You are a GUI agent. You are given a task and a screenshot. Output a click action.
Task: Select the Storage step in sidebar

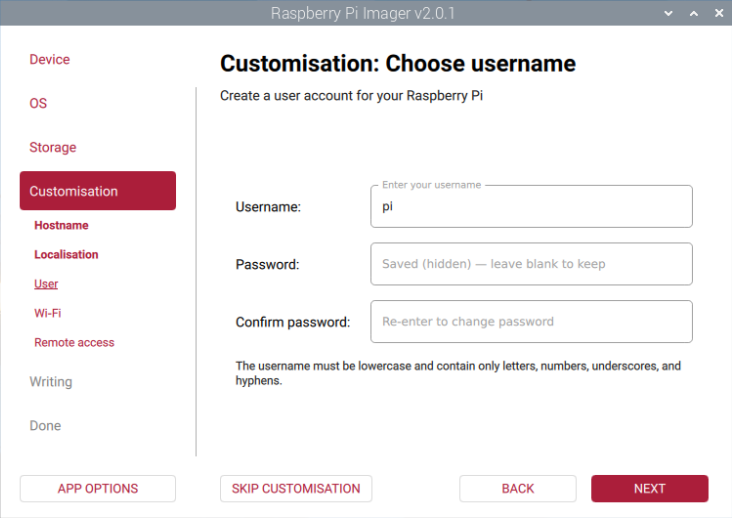click(x=52, y=147)
